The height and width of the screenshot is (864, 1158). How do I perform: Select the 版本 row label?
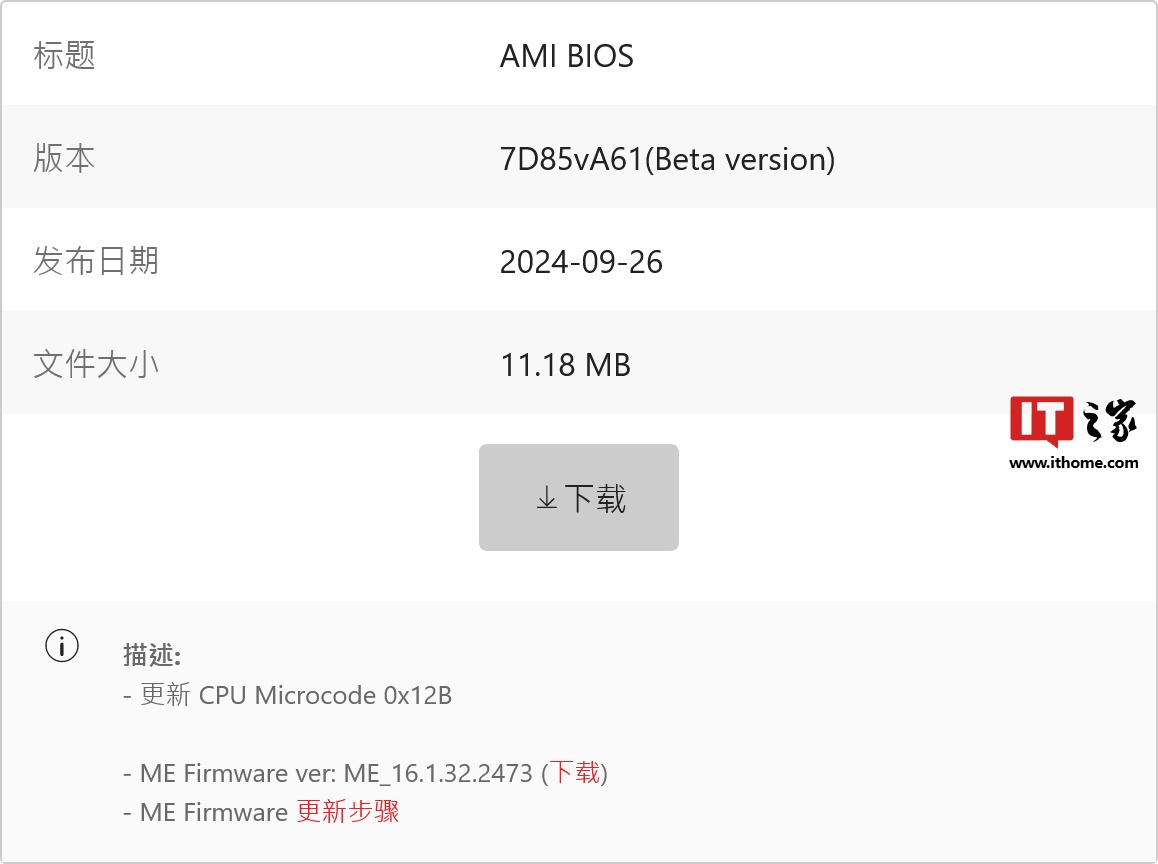tap(64, 158)
